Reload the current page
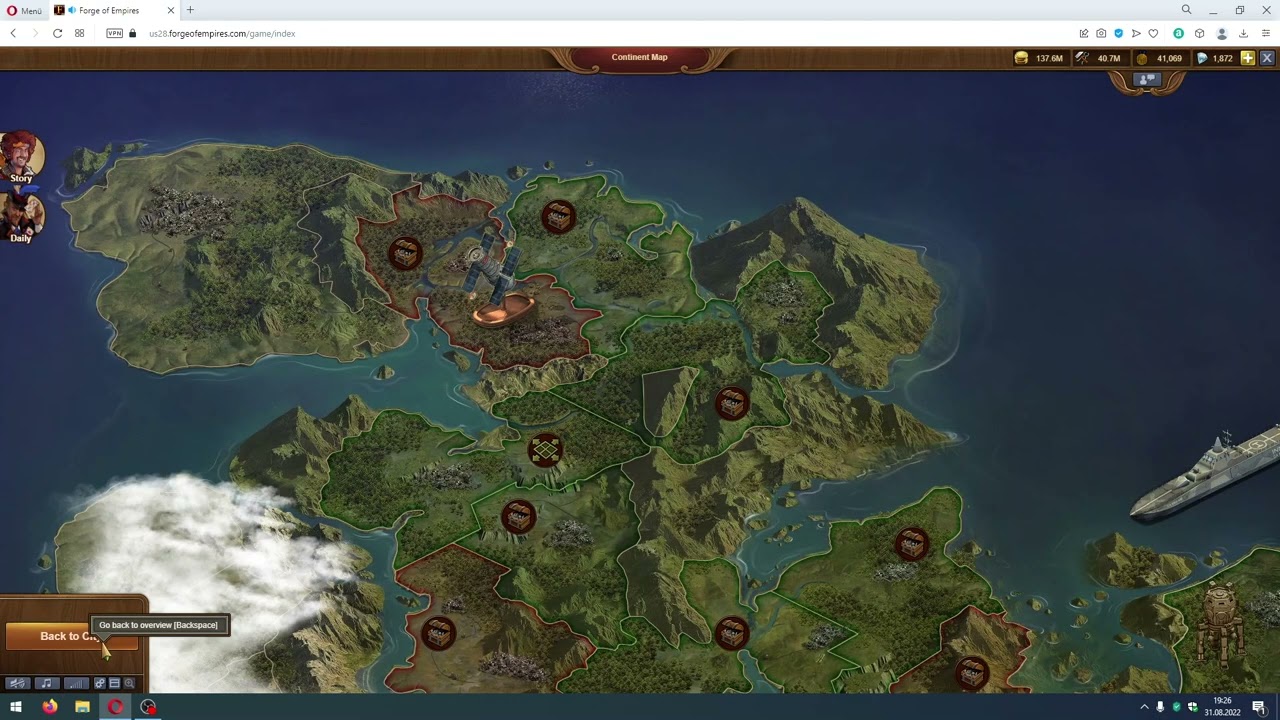This screenshot has height=720, width=1280. 57,33
